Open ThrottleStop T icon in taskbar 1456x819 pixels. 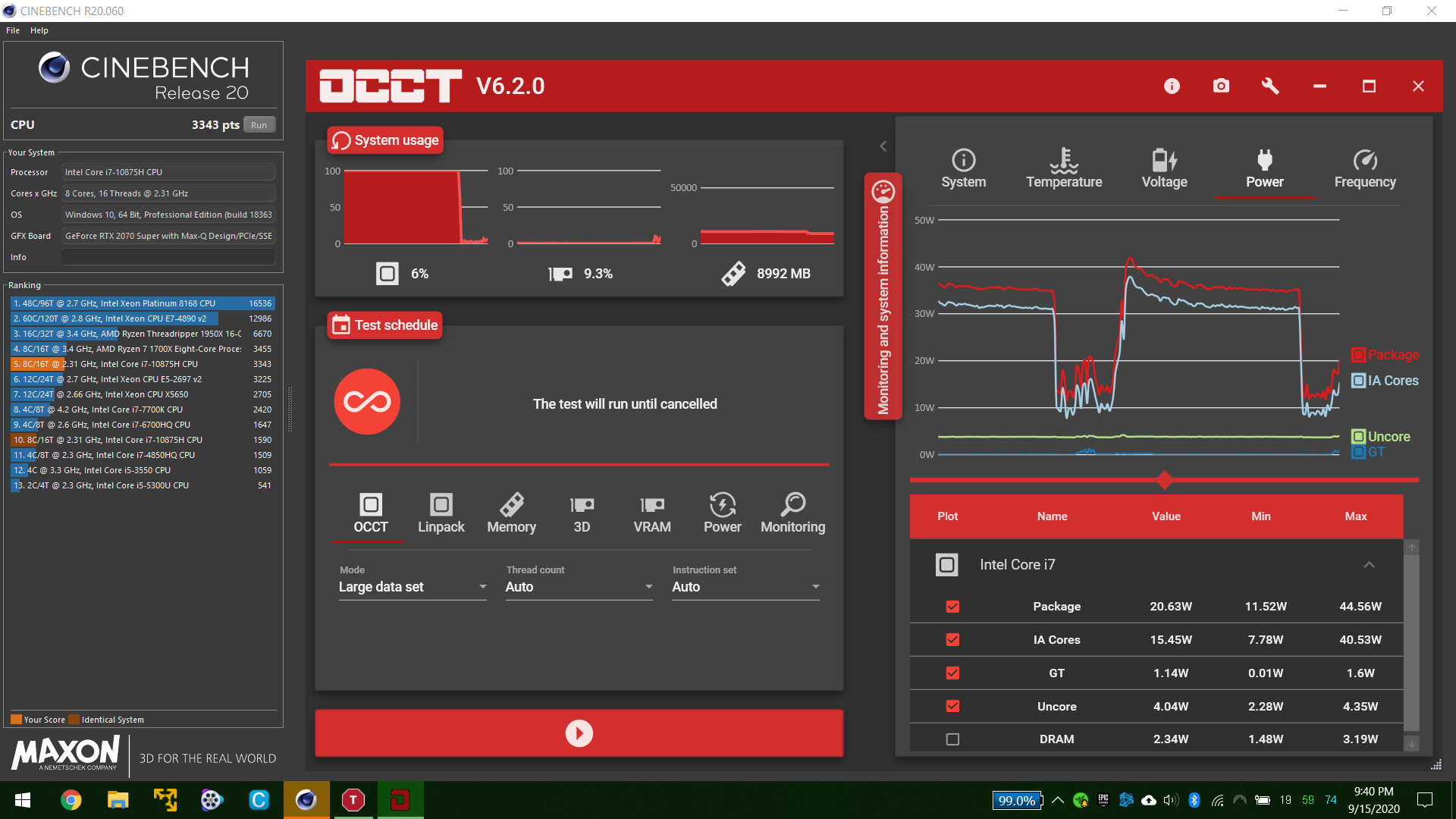click(353, 800)
